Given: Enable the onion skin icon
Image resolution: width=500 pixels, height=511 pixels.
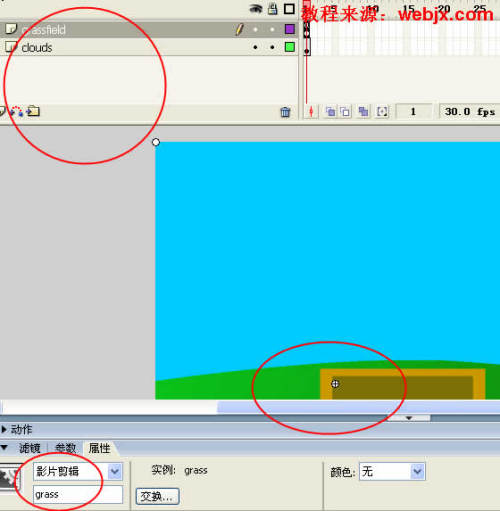Looking at the screenshot, I should 330,112.
